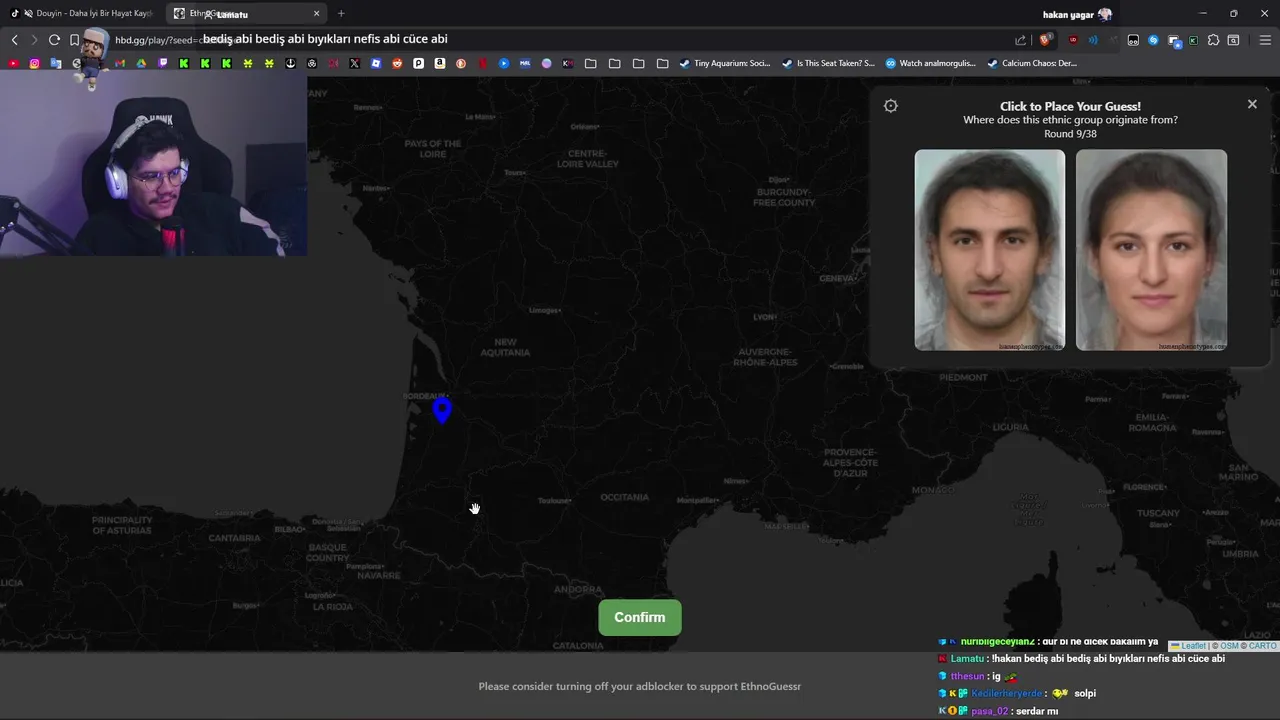Open the anchor icon bookmark
Viewport: 1280px width, 720px height.
tap(291, 63)
